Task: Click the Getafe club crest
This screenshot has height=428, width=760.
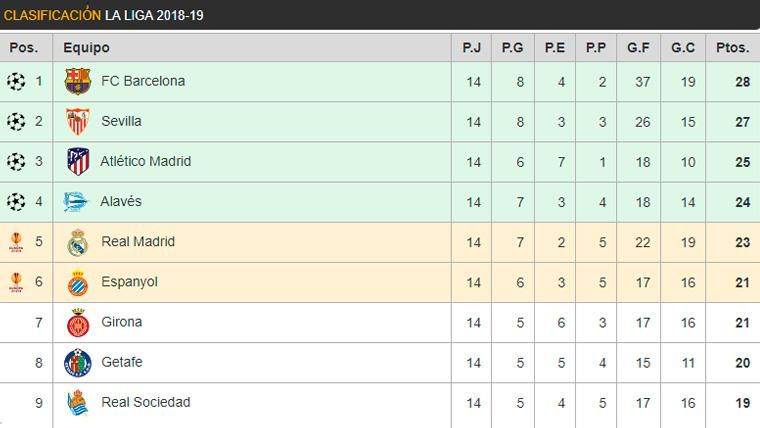Action: (77, 363)
